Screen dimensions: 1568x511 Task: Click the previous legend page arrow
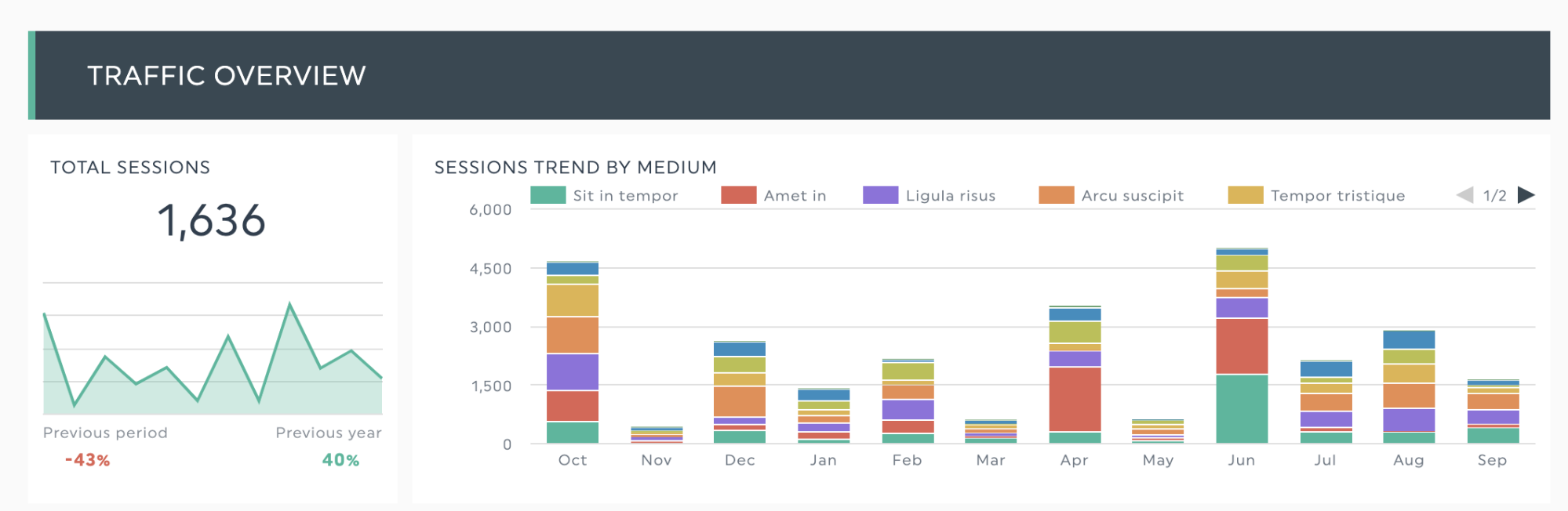click(x=1464, y=195)
